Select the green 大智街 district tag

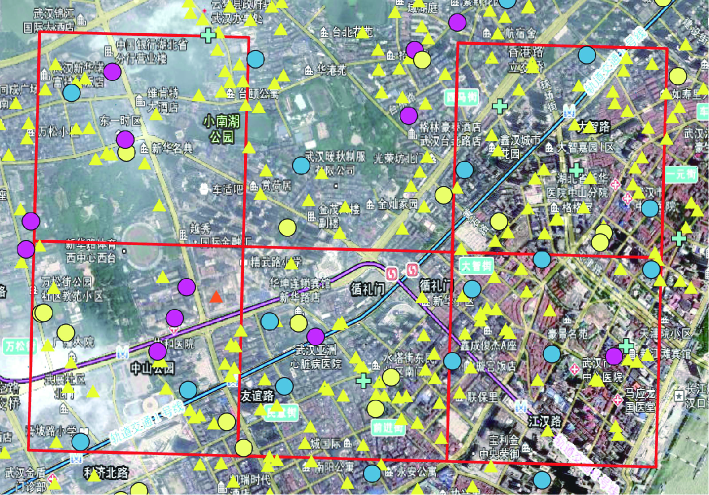[x=475, y=266]
